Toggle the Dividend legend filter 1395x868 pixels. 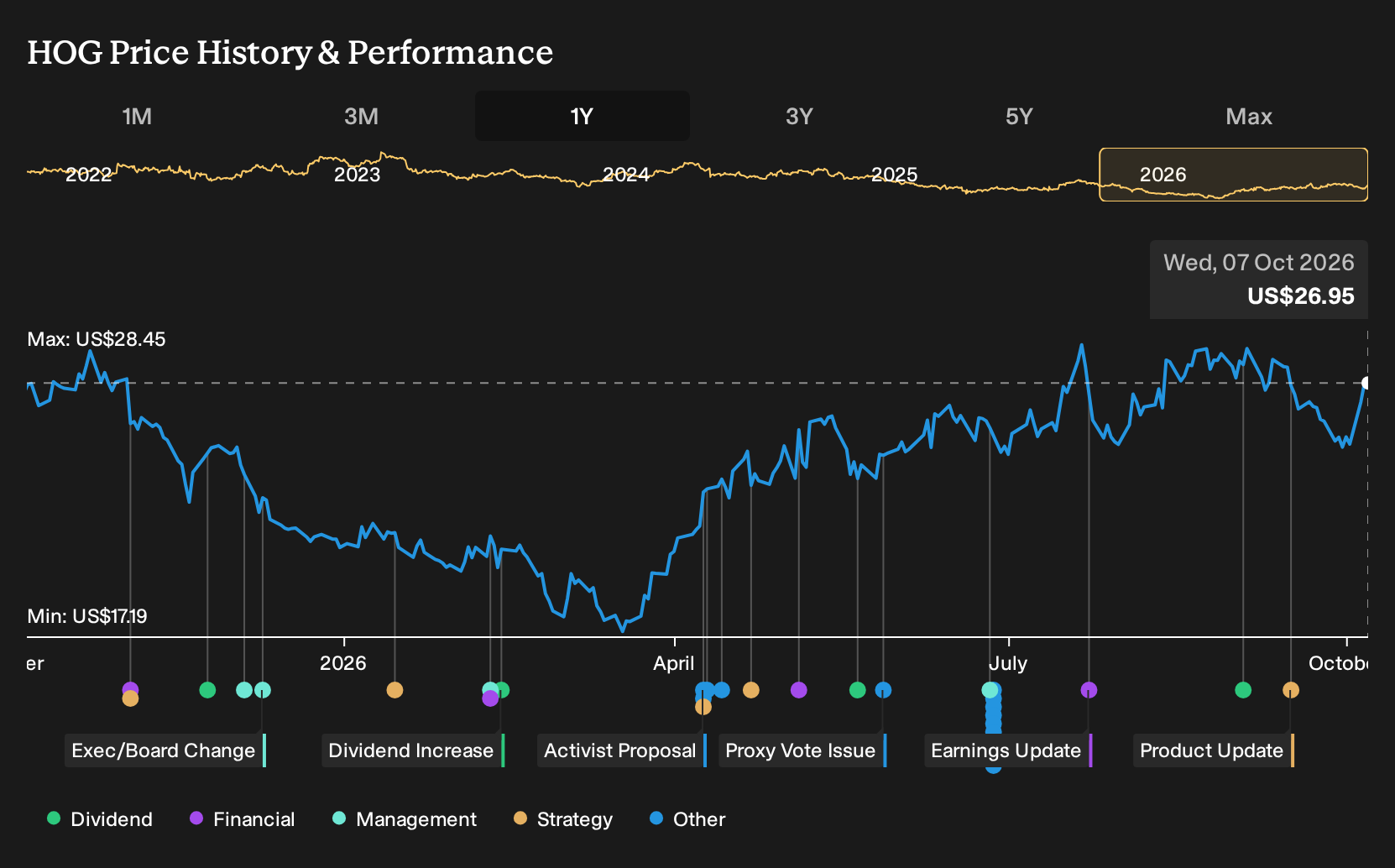pos(100,819)
